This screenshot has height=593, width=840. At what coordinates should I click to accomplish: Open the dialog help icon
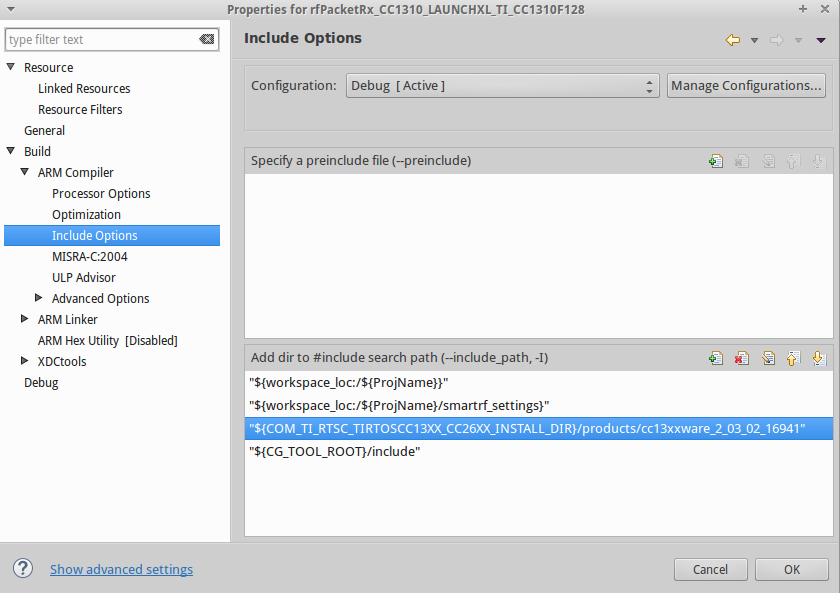point(22,569)
